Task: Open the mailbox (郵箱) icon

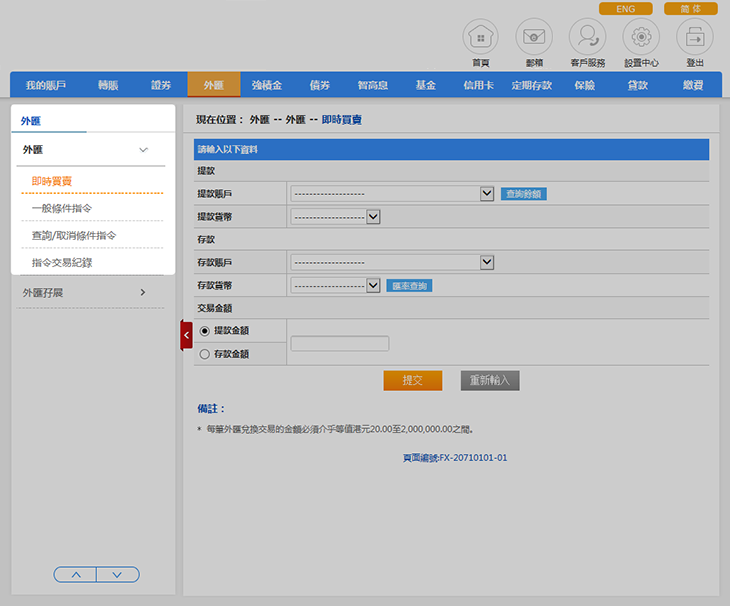Action: 534,37
